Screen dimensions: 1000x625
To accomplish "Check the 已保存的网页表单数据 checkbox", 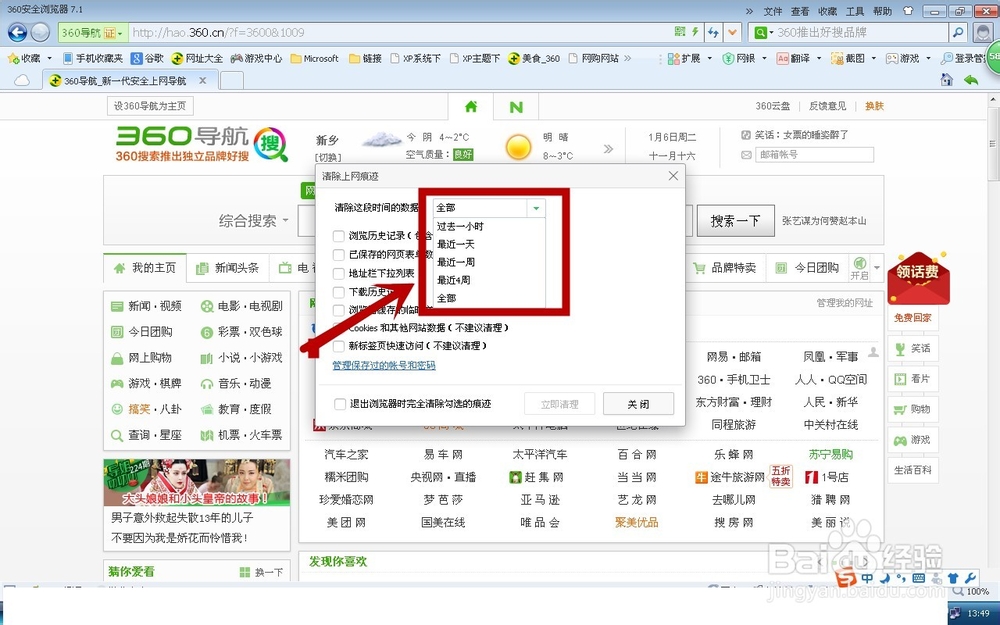I will [x=339, y=254].
